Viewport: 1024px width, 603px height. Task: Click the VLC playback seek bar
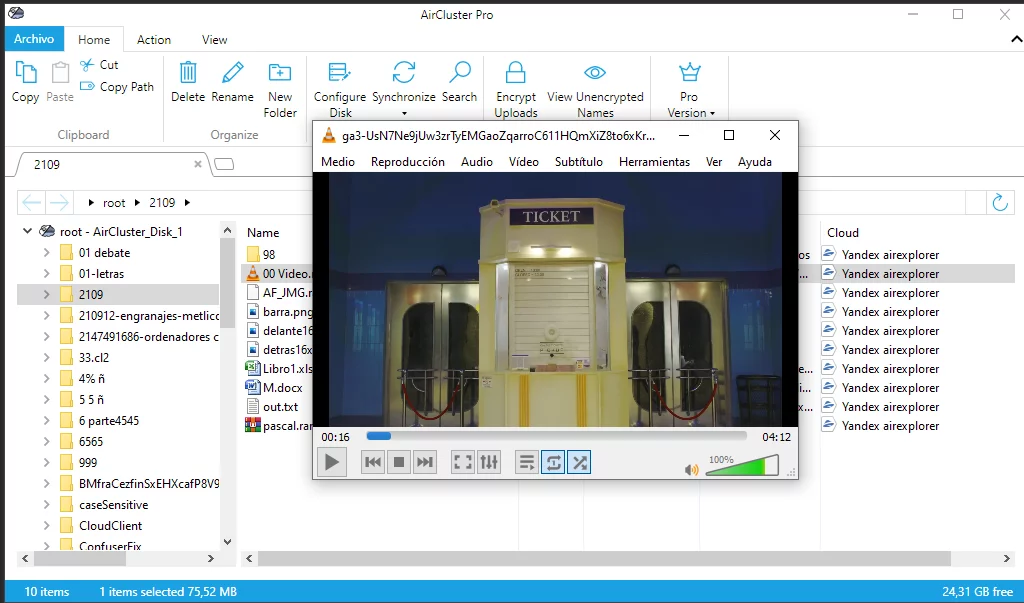(x=556, y=436)
